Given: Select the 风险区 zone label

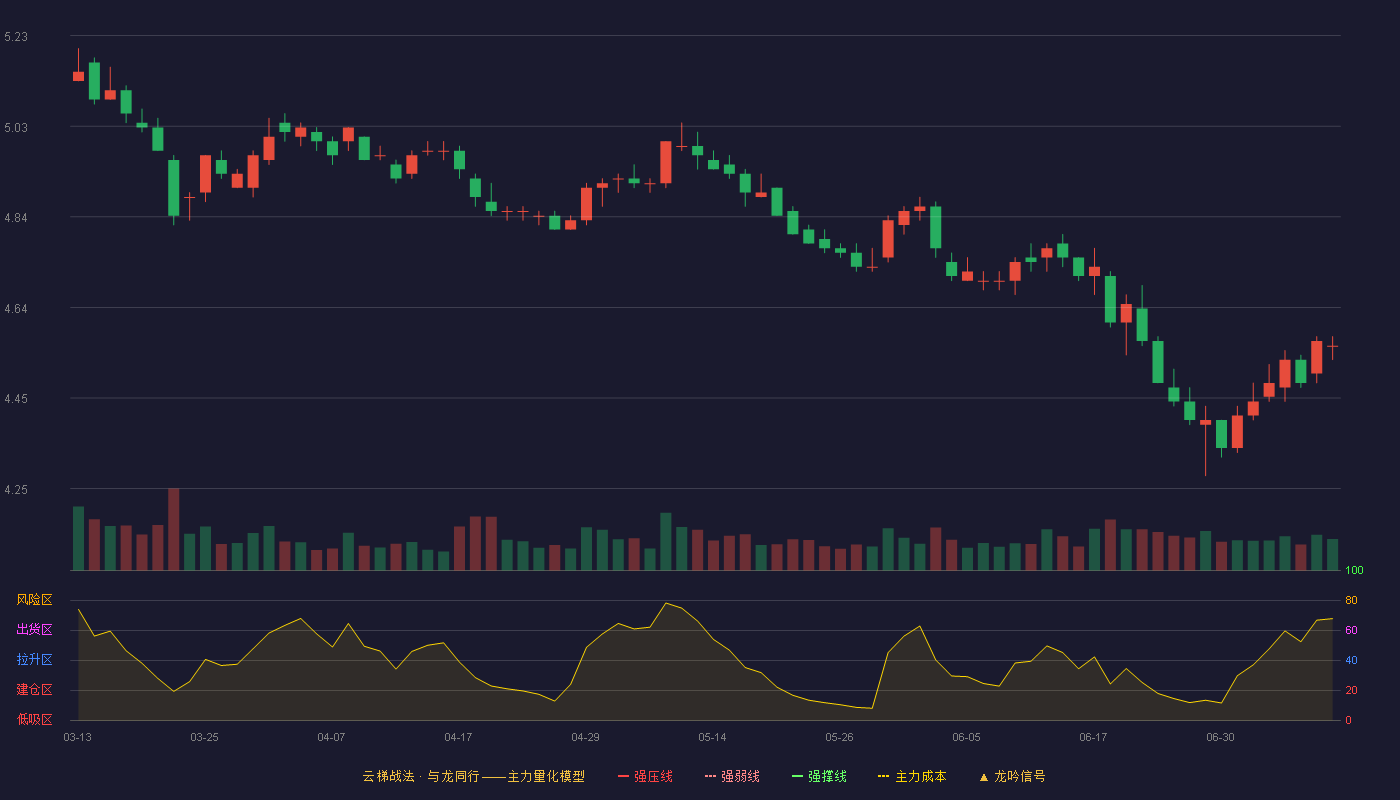Looking at the screenshot, I should tap(34, 600).
